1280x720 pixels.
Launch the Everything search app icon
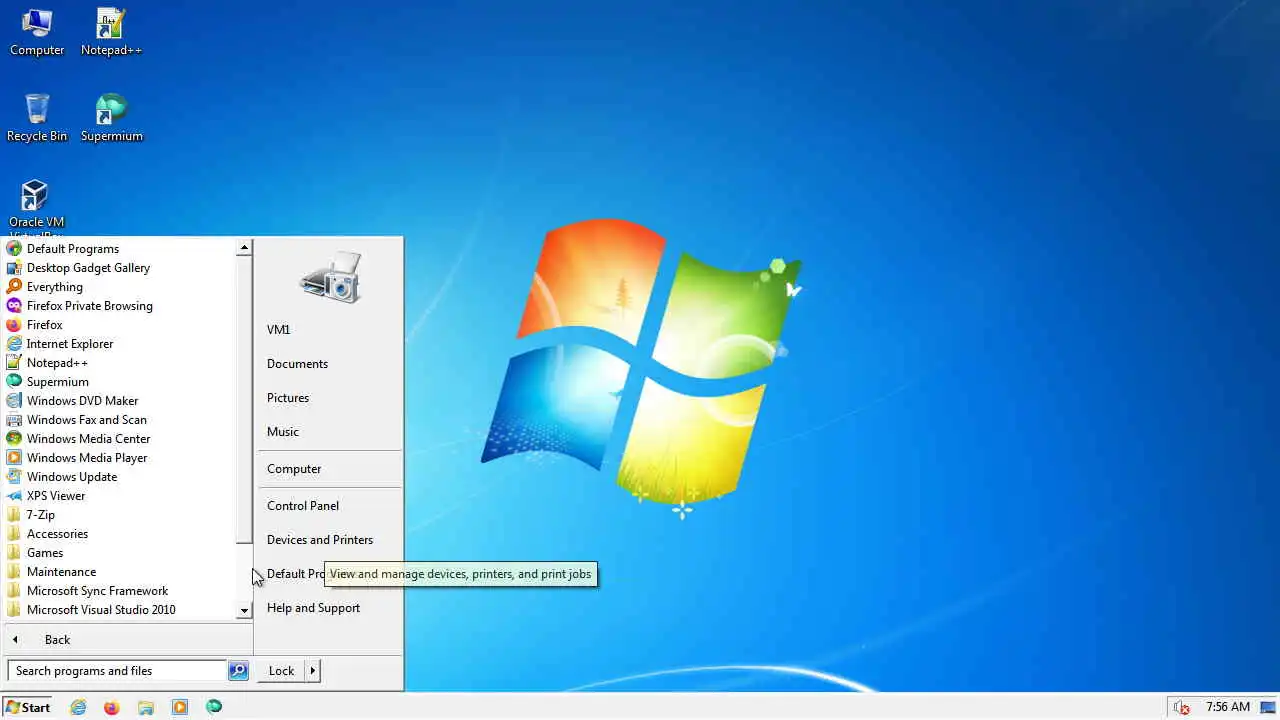pyautogui.click(x=14, y=287)
